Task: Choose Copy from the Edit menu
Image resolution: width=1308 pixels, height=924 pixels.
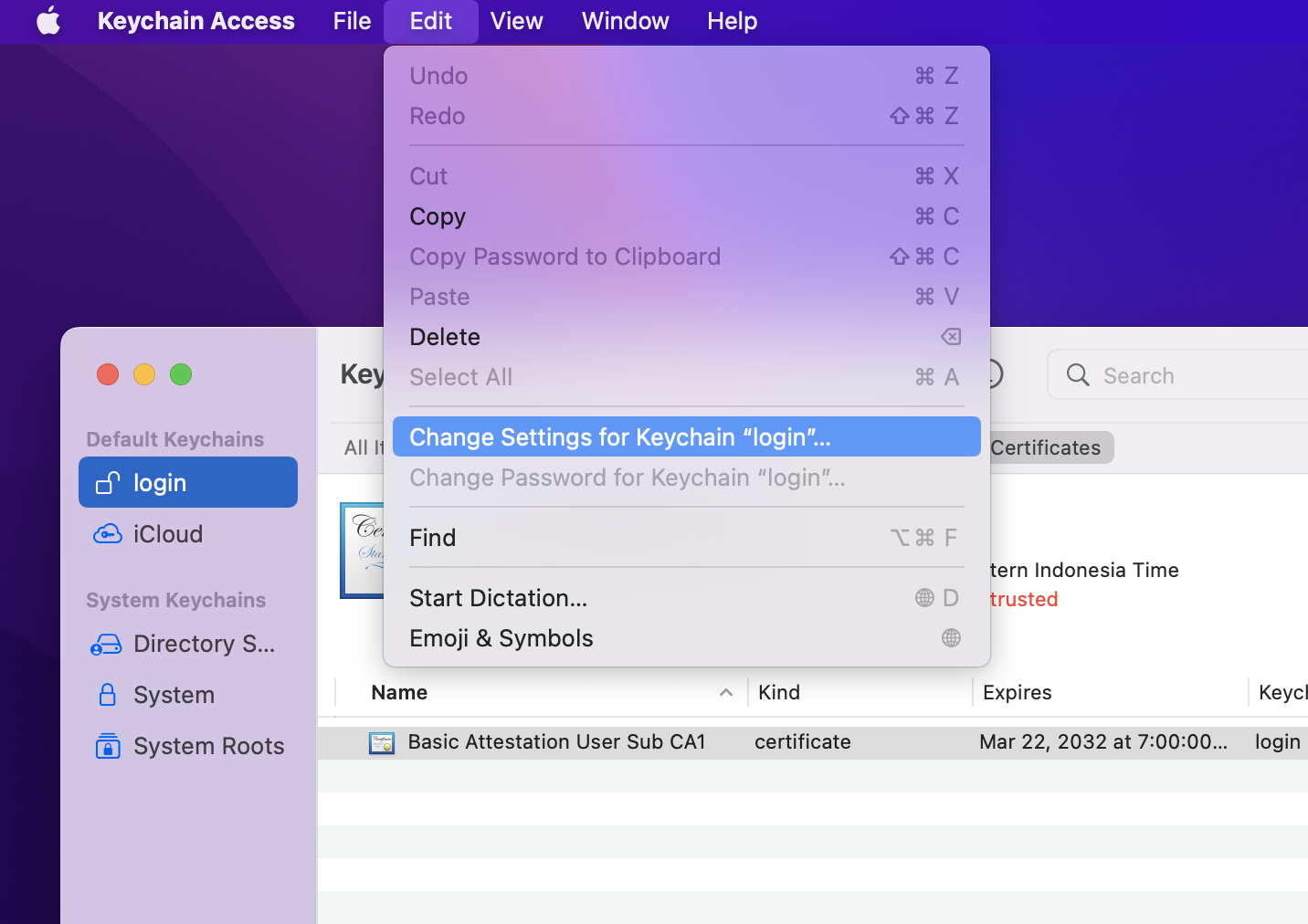Action: [686, 216]
